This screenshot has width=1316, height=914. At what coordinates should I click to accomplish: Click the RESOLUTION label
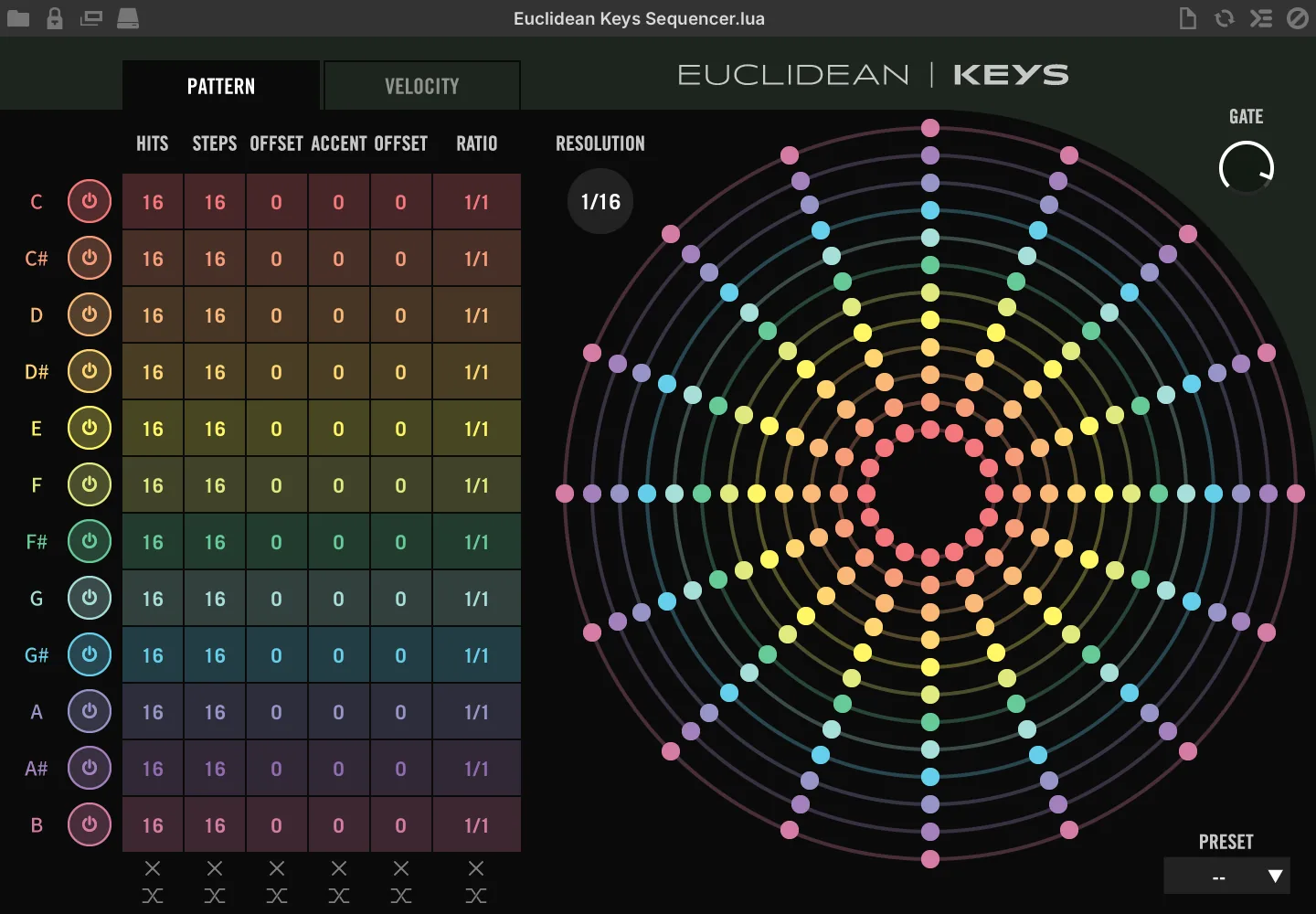pyautogui.click(x=600, y=143)
